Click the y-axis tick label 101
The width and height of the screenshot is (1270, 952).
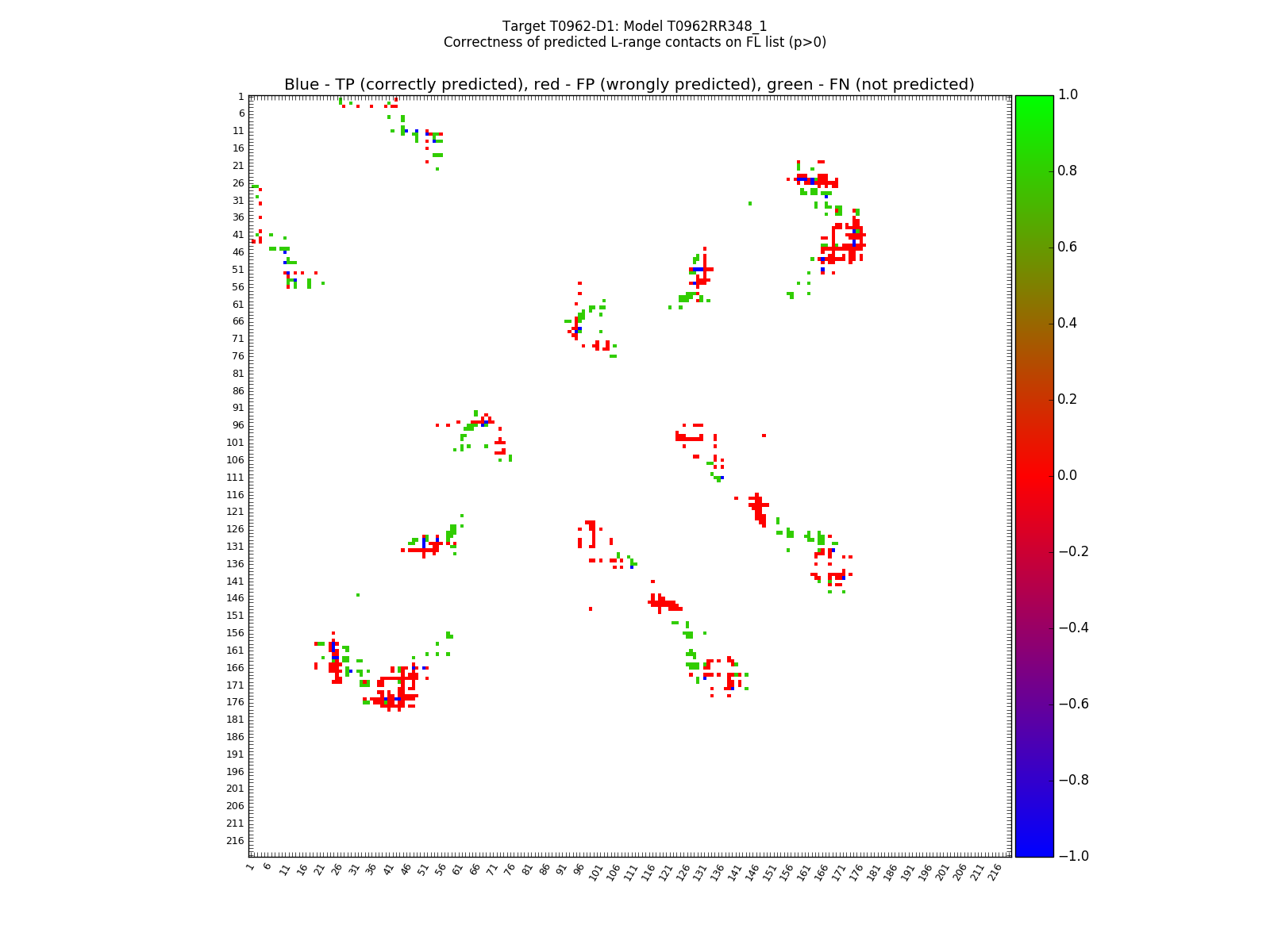click(x=235, y=443)
